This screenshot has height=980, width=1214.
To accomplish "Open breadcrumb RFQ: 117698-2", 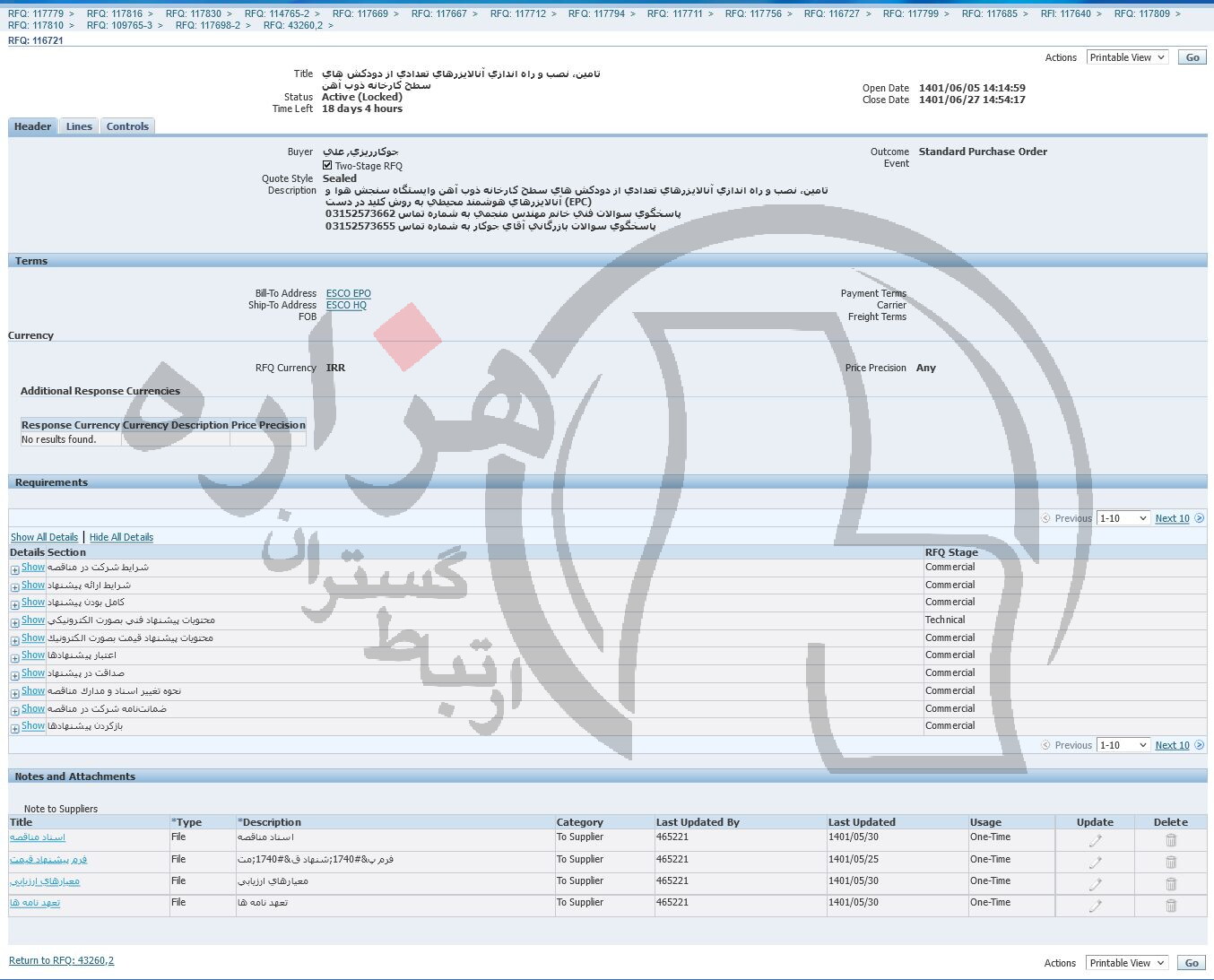I will [208, 25].
